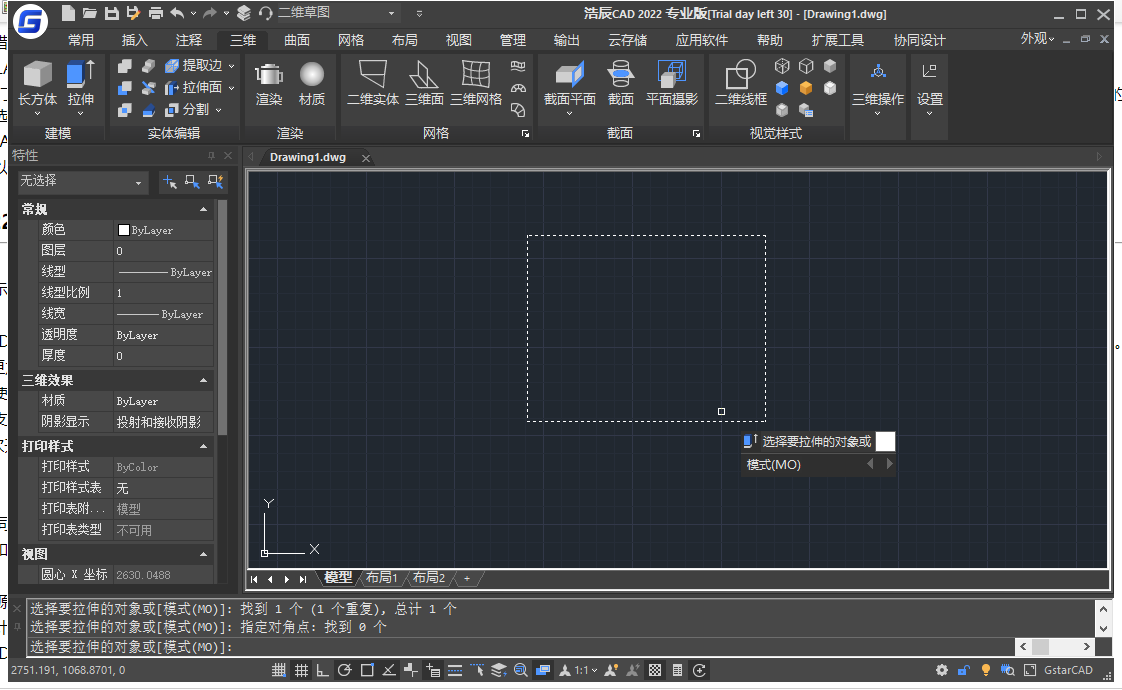The image size is (1122, 690).
Task: Click the first-layout navigation arrow below canvas
Action: pos(254,579)
